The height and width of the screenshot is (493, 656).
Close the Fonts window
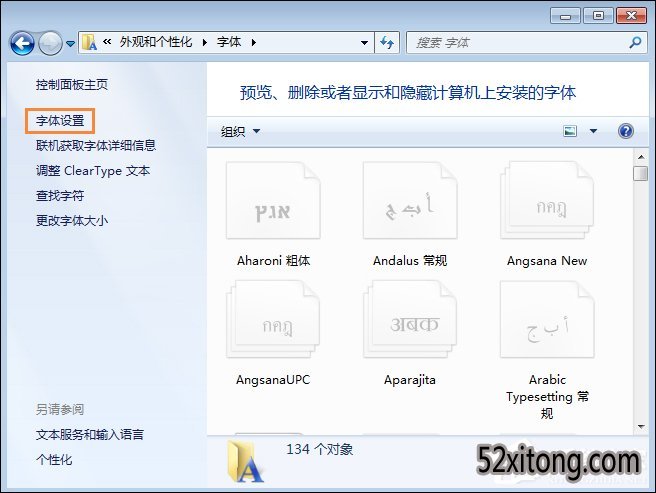point(631,16)
